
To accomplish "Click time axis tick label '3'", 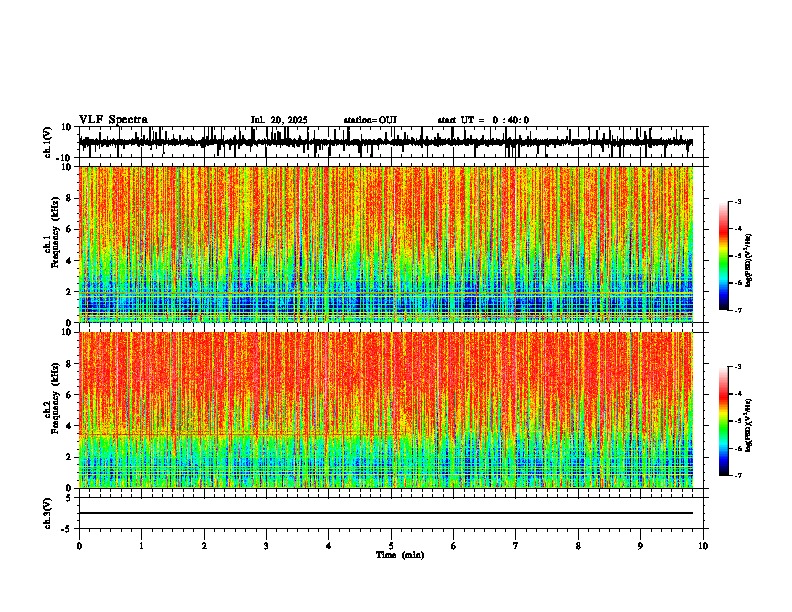I will point(266,546).
